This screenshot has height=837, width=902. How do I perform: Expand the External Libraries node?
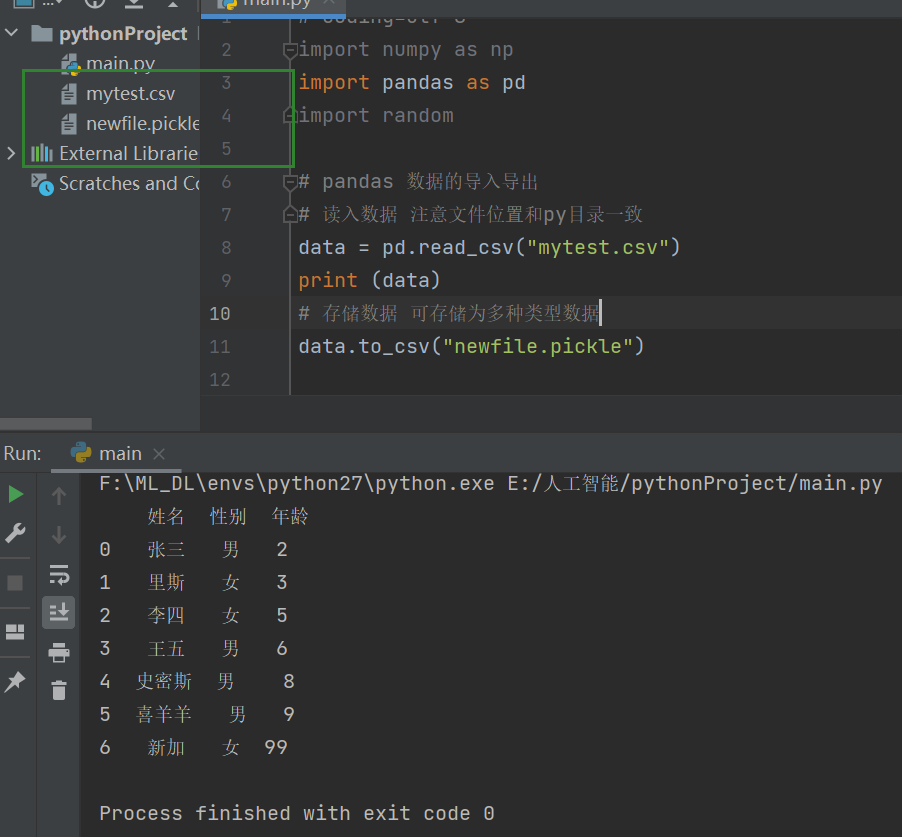click(x=11, y=153)
